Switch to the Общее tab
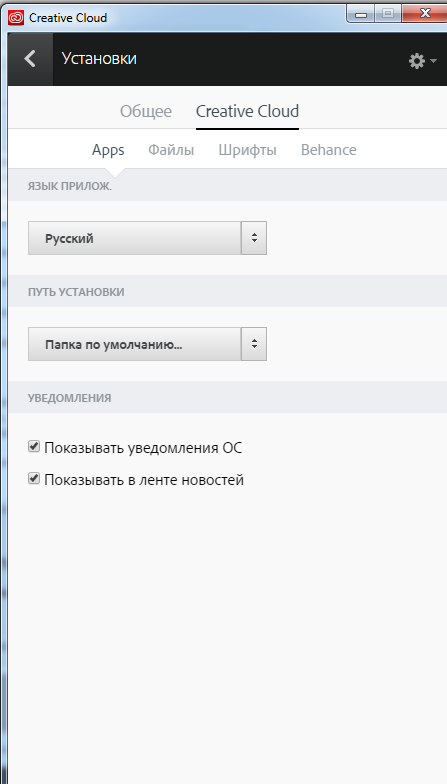Screen dimensions: 447x784 pos(146,111)
